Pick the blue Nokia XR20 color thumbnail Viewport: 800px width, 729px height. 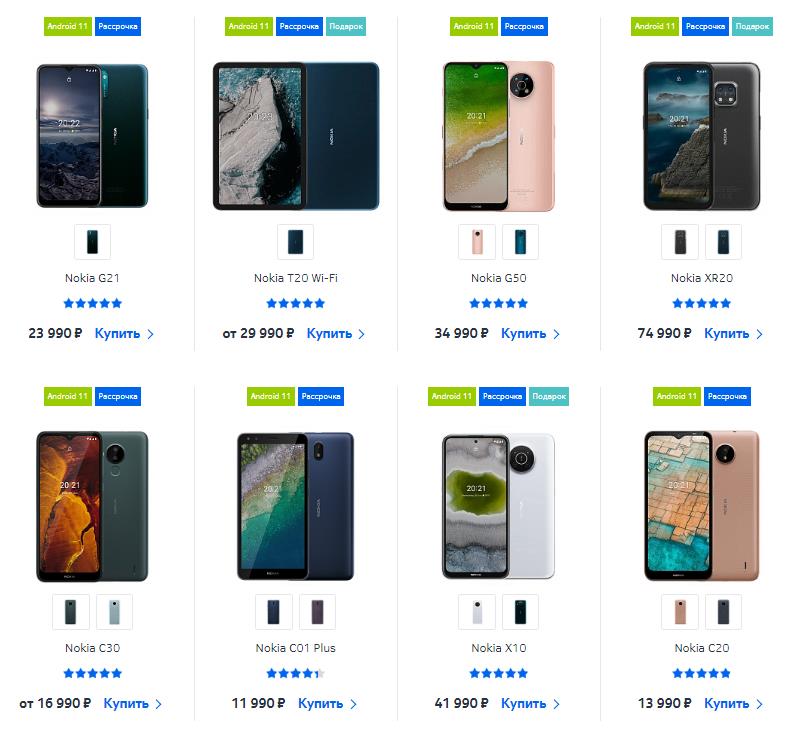point(723,242)
